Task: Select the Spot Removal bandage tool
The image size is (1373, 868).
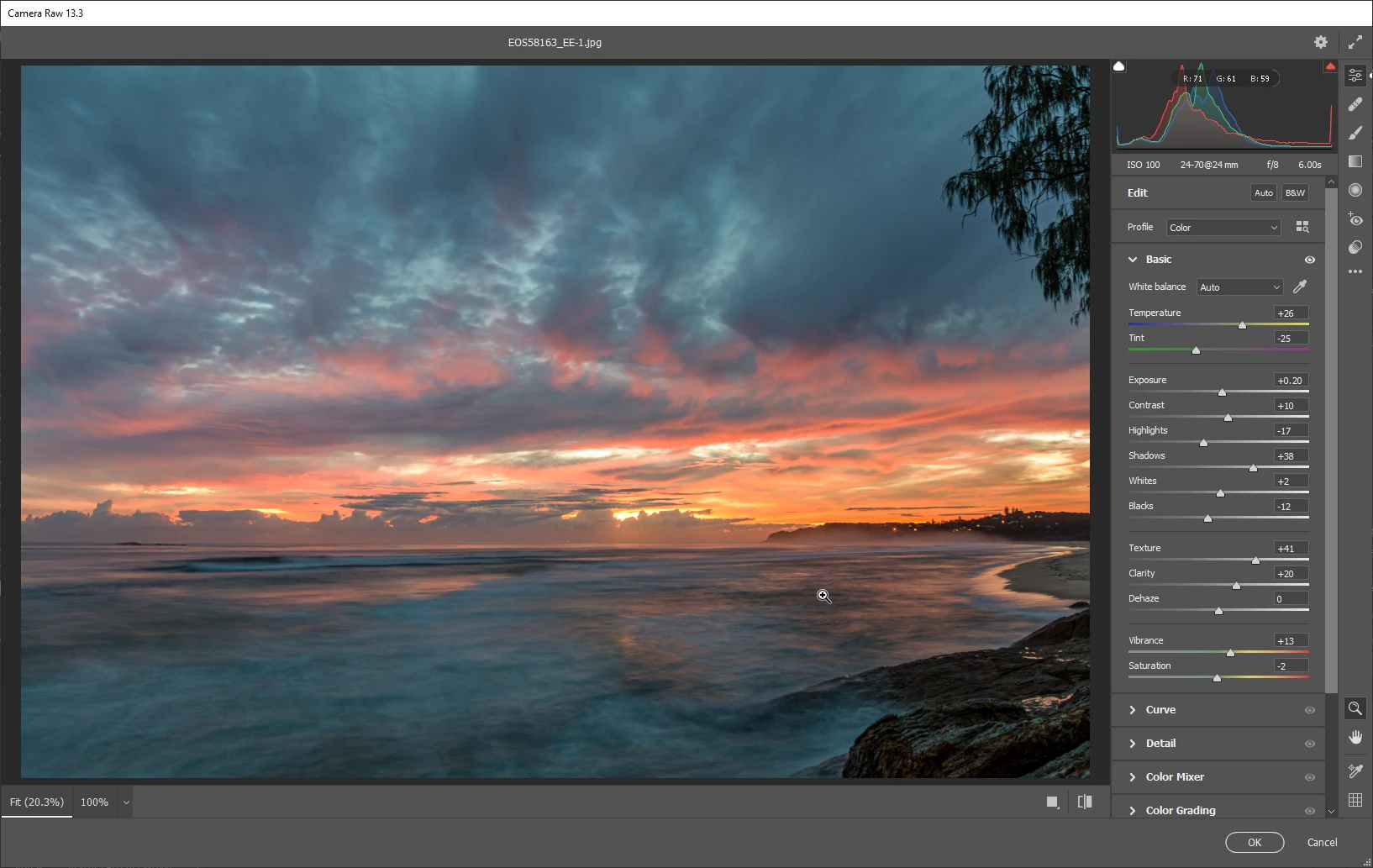Action: click(1355, 104)
